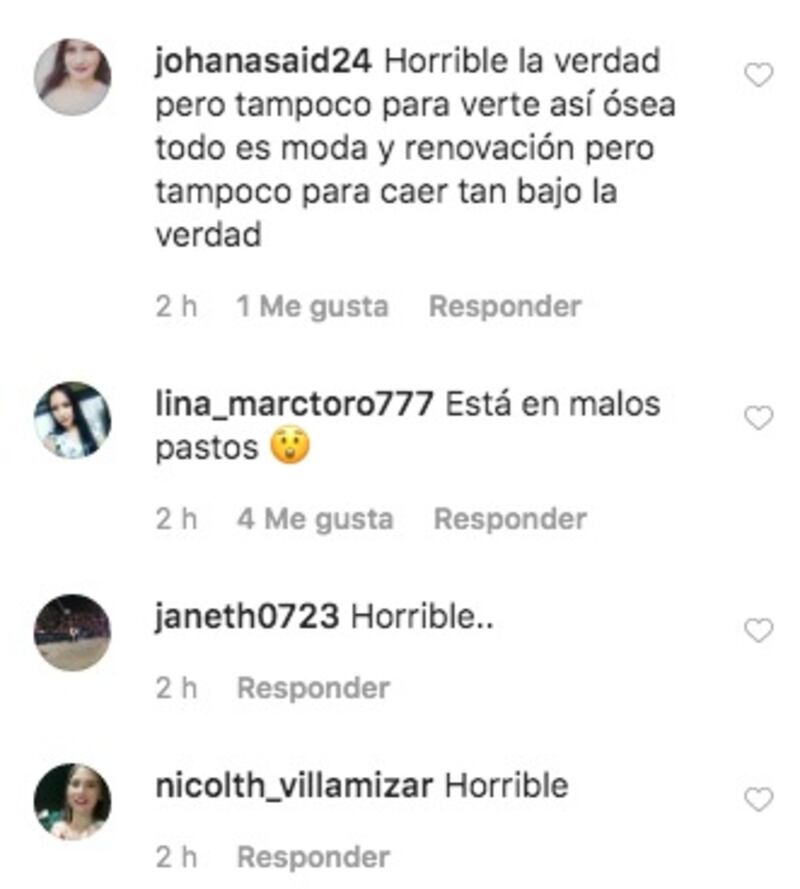Reply to janeth0723's Horrible.. comment
Image resolution: width=800 pixels, height=889 pixels.
[x=313, y=688]
